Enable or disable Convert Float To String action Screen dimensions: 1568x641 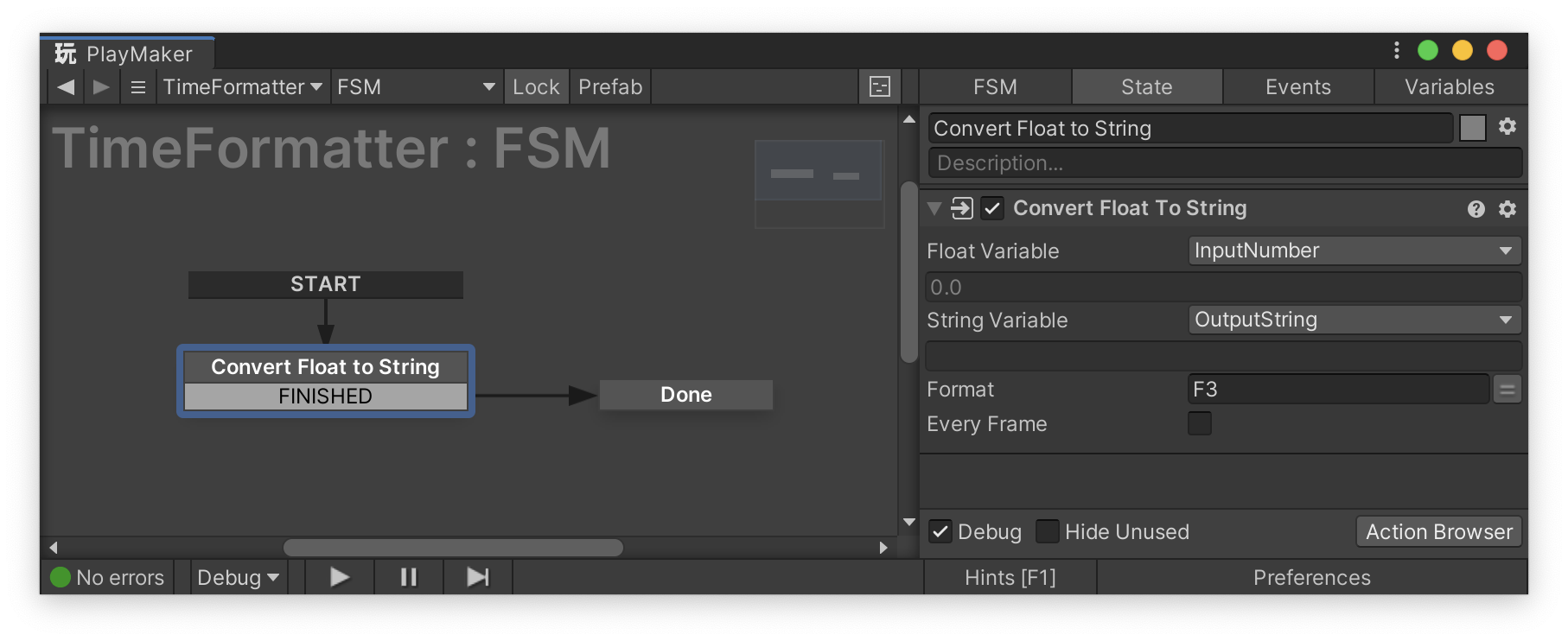click(992, 208)
